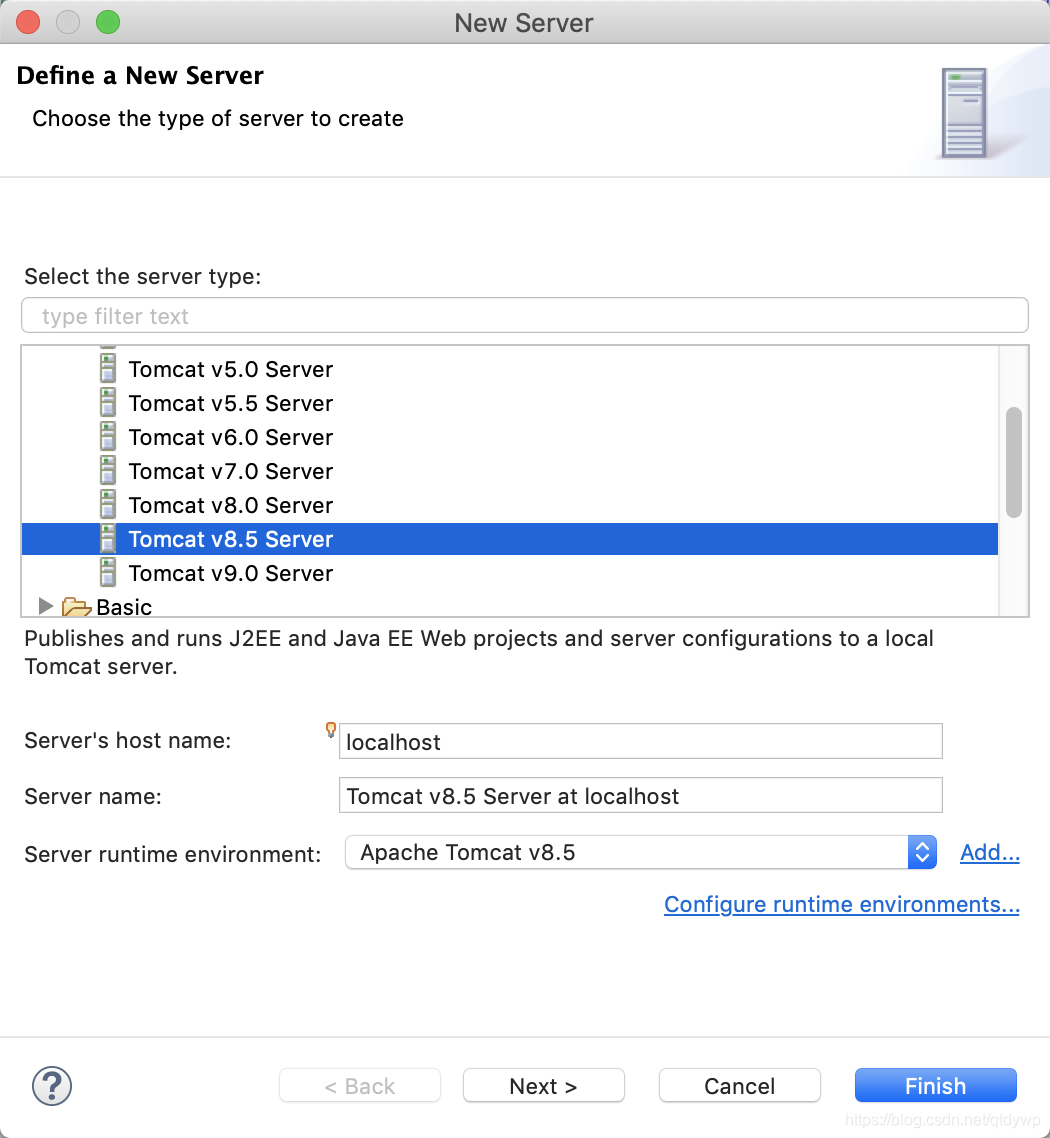This screenshot has height=1138, width=1050.
Task: Click the Tomcat v6.0 Server icon
Action: click(107, 437)
